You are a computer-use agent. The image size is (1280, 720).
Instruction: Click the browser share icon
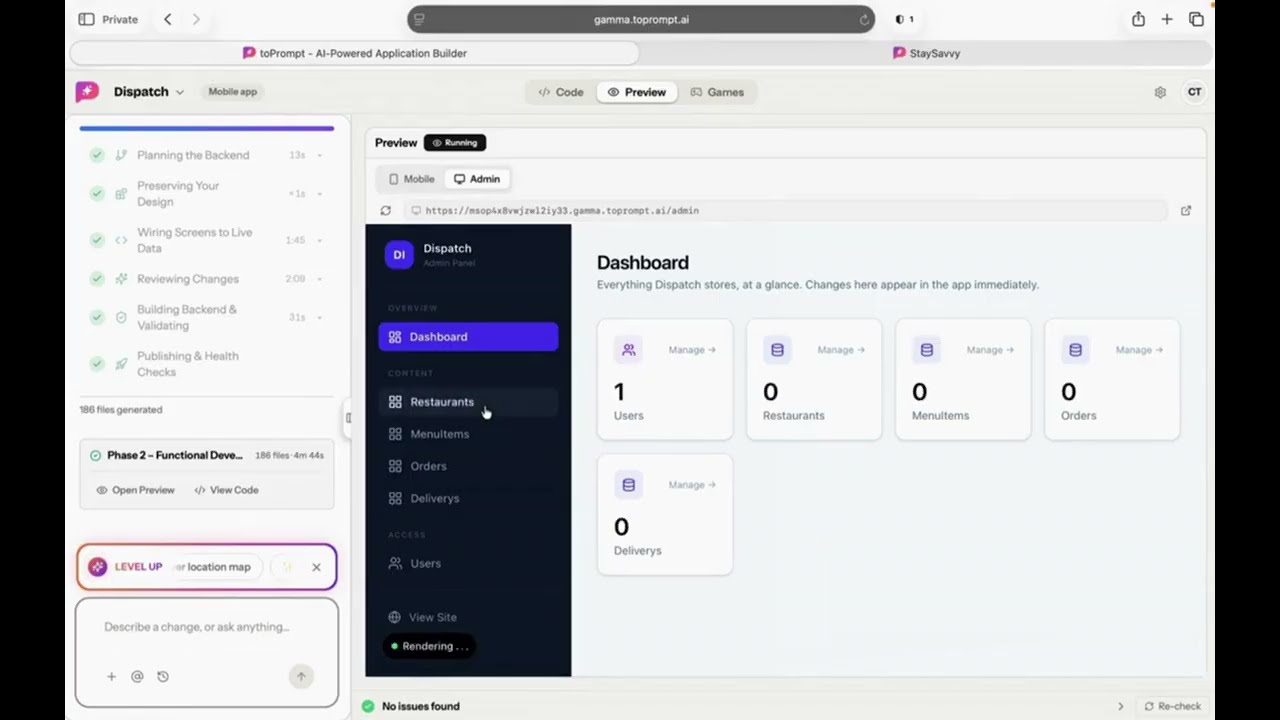click(1138, 19)
